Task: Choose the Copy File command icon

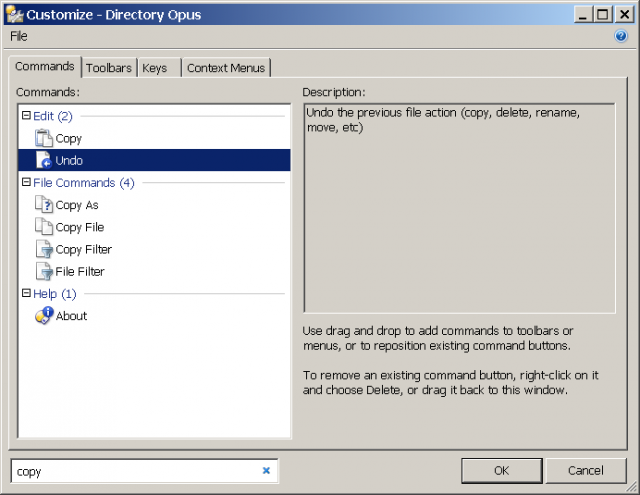Action: tap(44, 226)
